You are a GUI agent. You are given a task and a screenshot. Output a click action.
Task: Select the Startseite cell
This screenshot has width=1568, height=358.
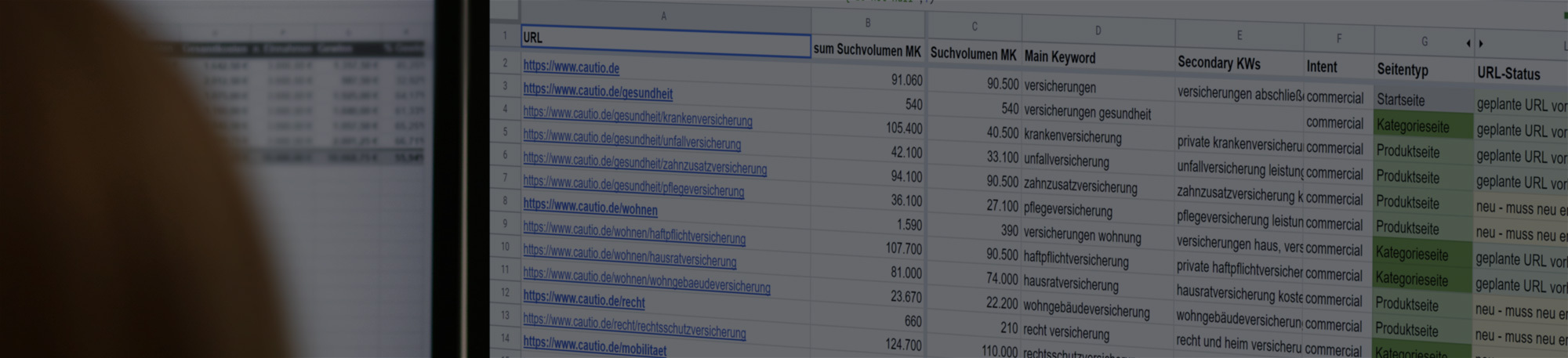pos(1424,100)
